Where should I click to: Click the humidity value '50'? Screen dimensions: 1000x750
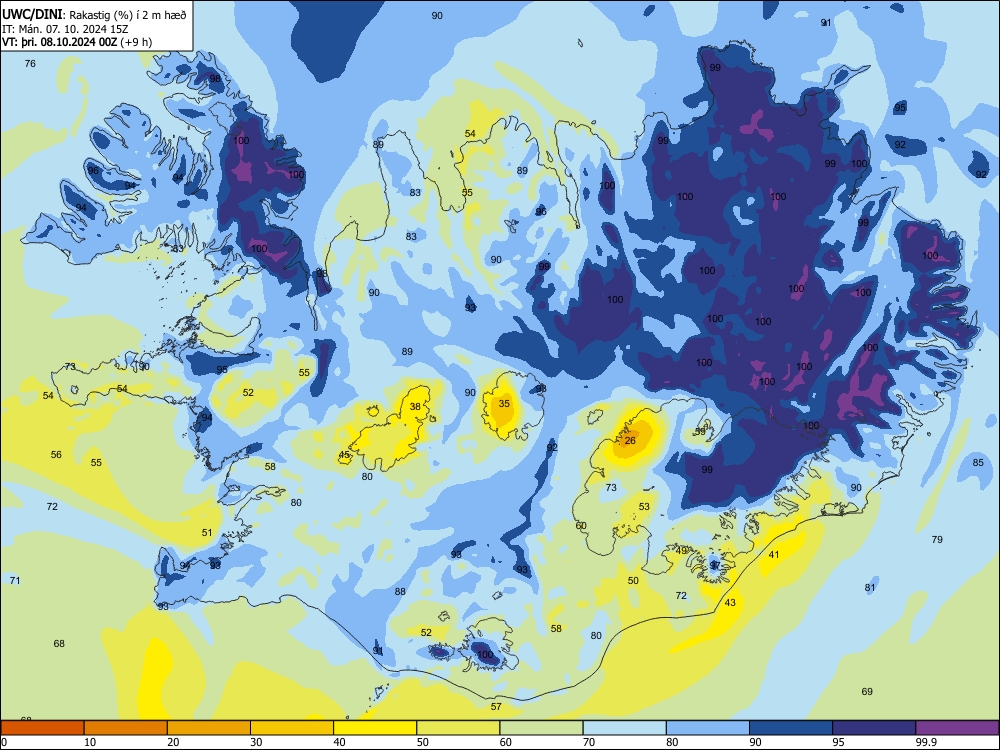(633, 581)
